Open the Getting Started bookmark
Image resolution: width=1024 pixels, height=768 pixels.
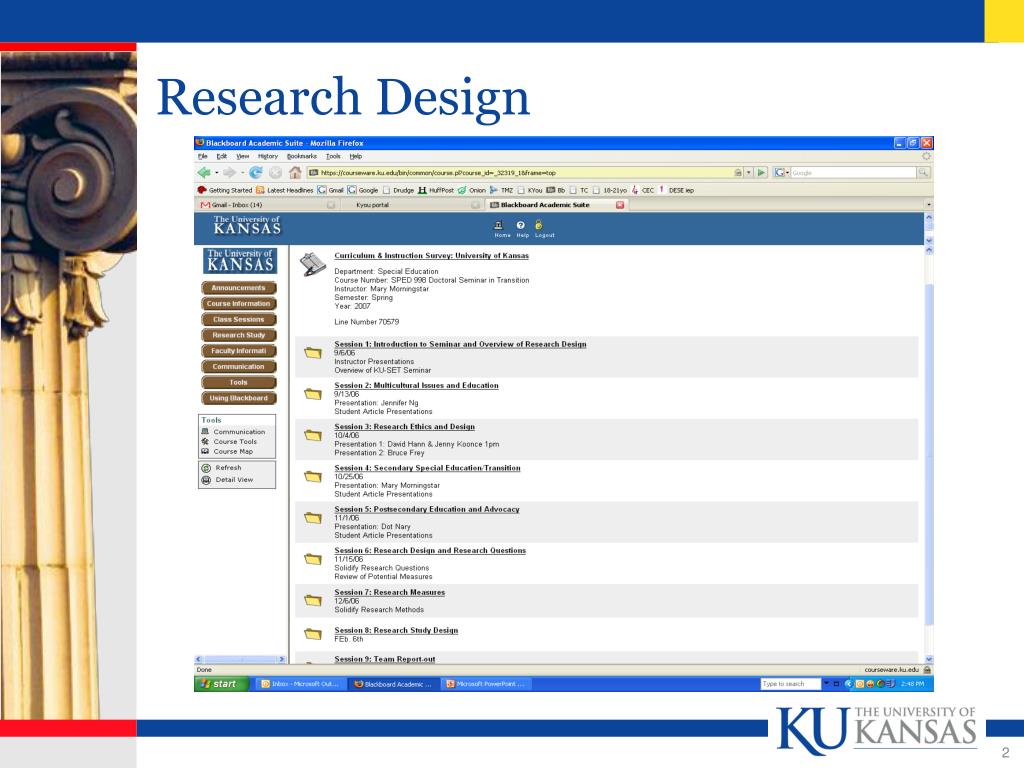(225, 190)
